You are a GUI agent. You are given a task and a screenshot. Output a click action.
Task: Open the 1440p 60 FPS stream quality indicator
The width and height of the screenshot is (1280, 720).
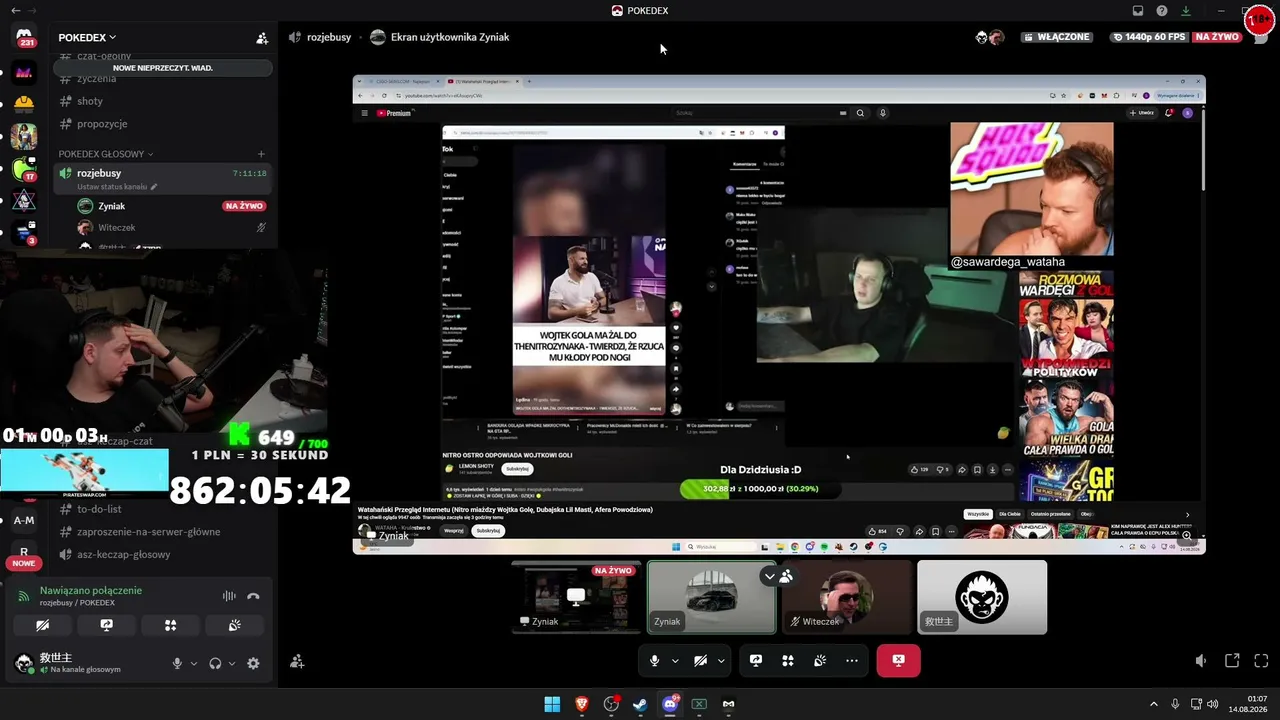[x=1149, y=37]
